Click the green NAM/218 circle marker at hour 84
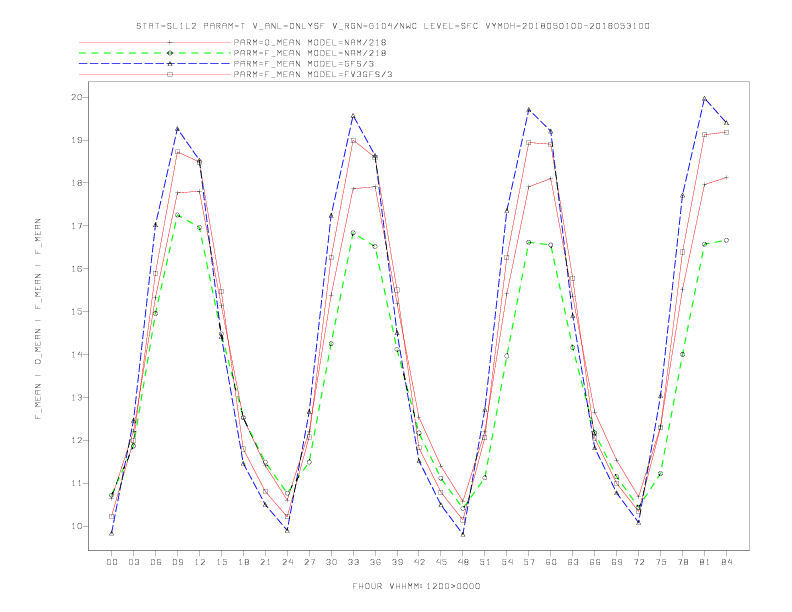 click(726, 240)
